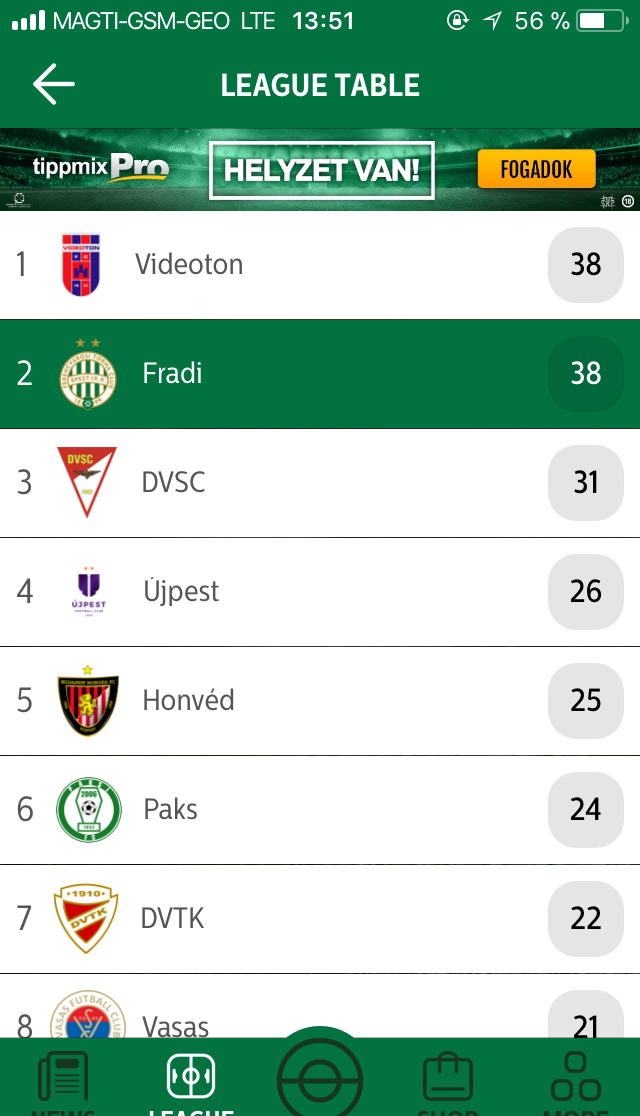Switch to the League tab
The width and height of the screenshot is (640, 1116).
pyautogui.click(x=191, y=1080)
